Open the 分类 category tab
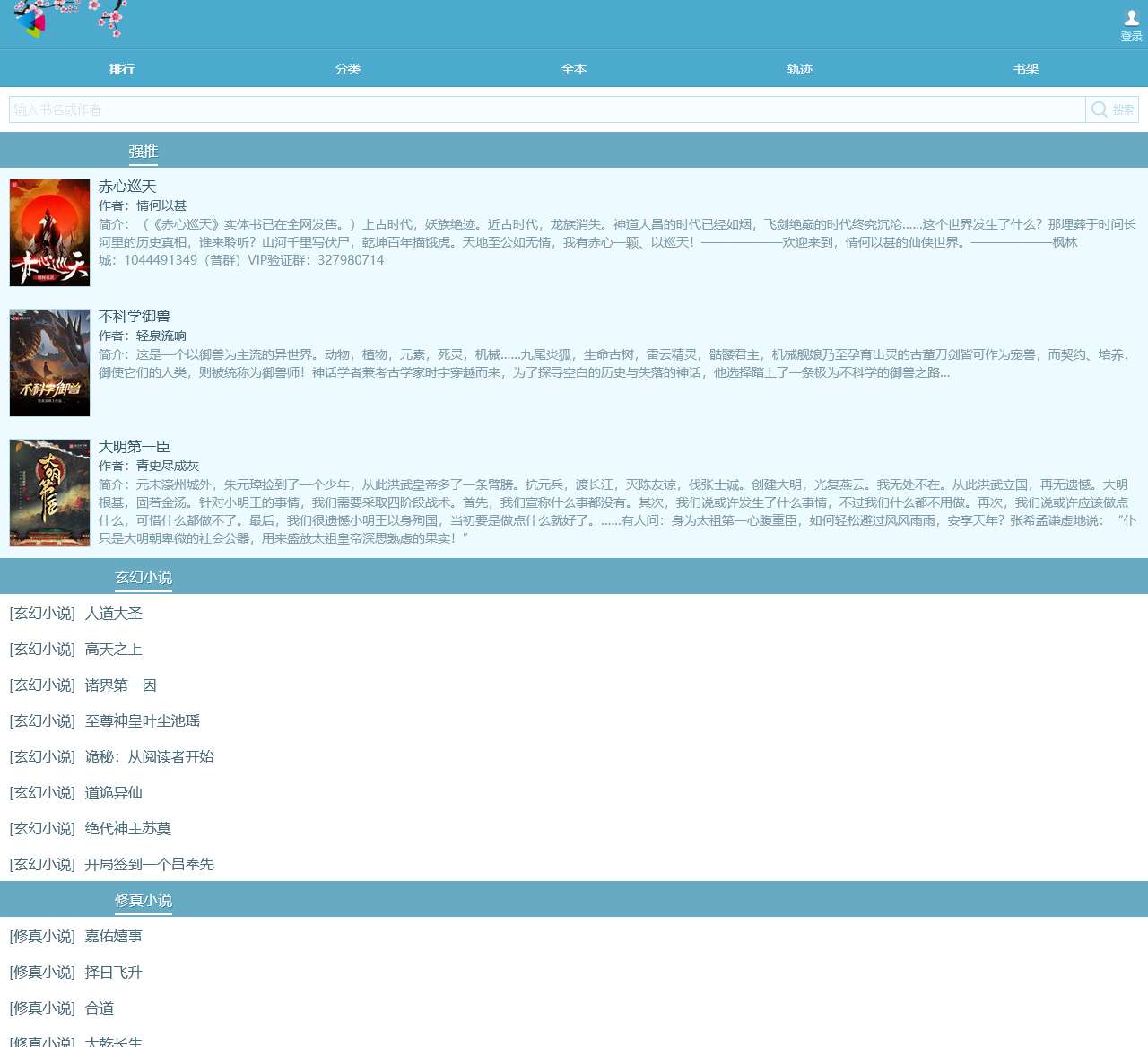Viewport: 1148px width, 1047px height. [x=348, y=69]
